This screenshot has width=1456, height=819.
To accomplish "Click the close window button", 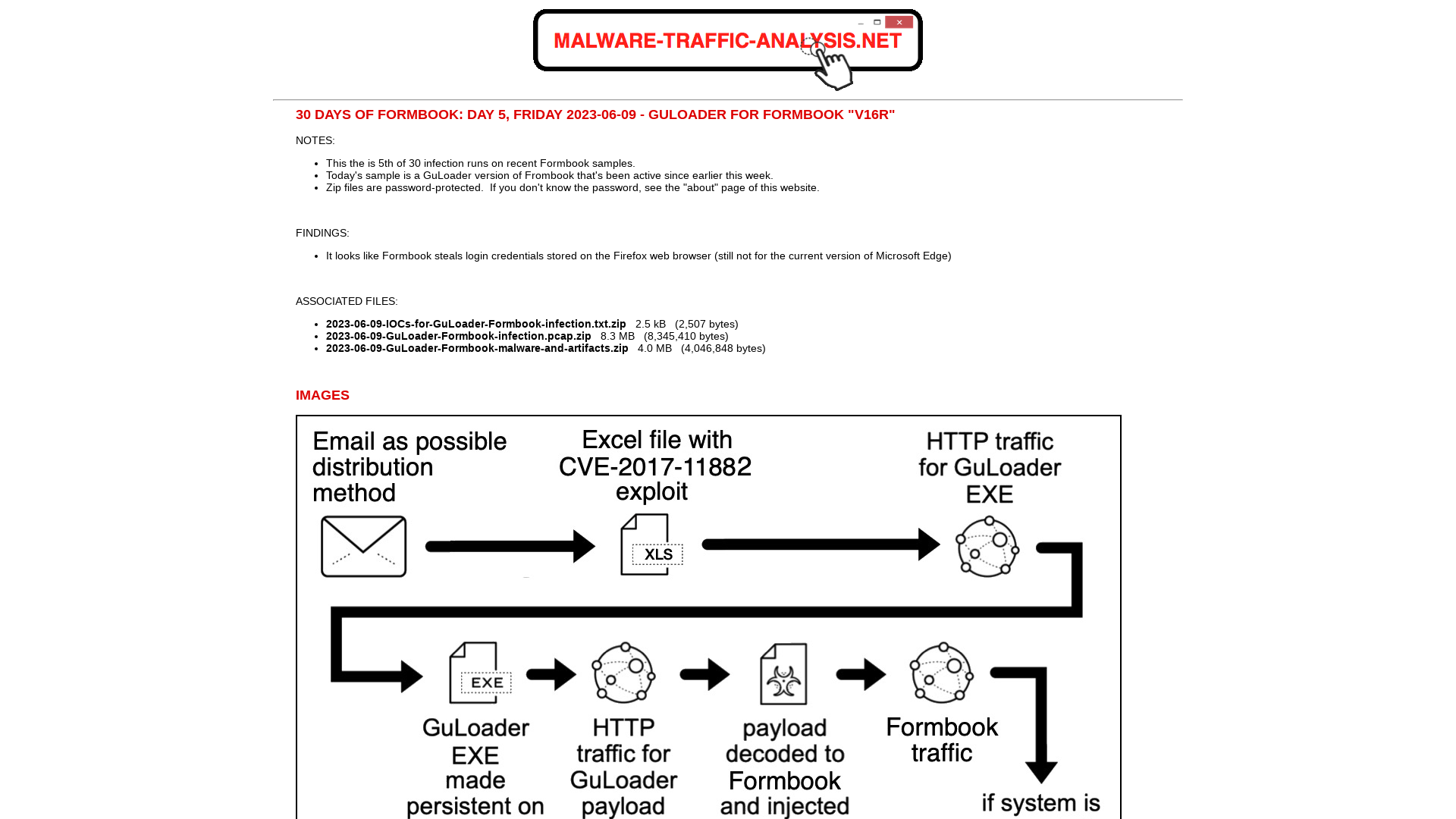I will [898, 22].
